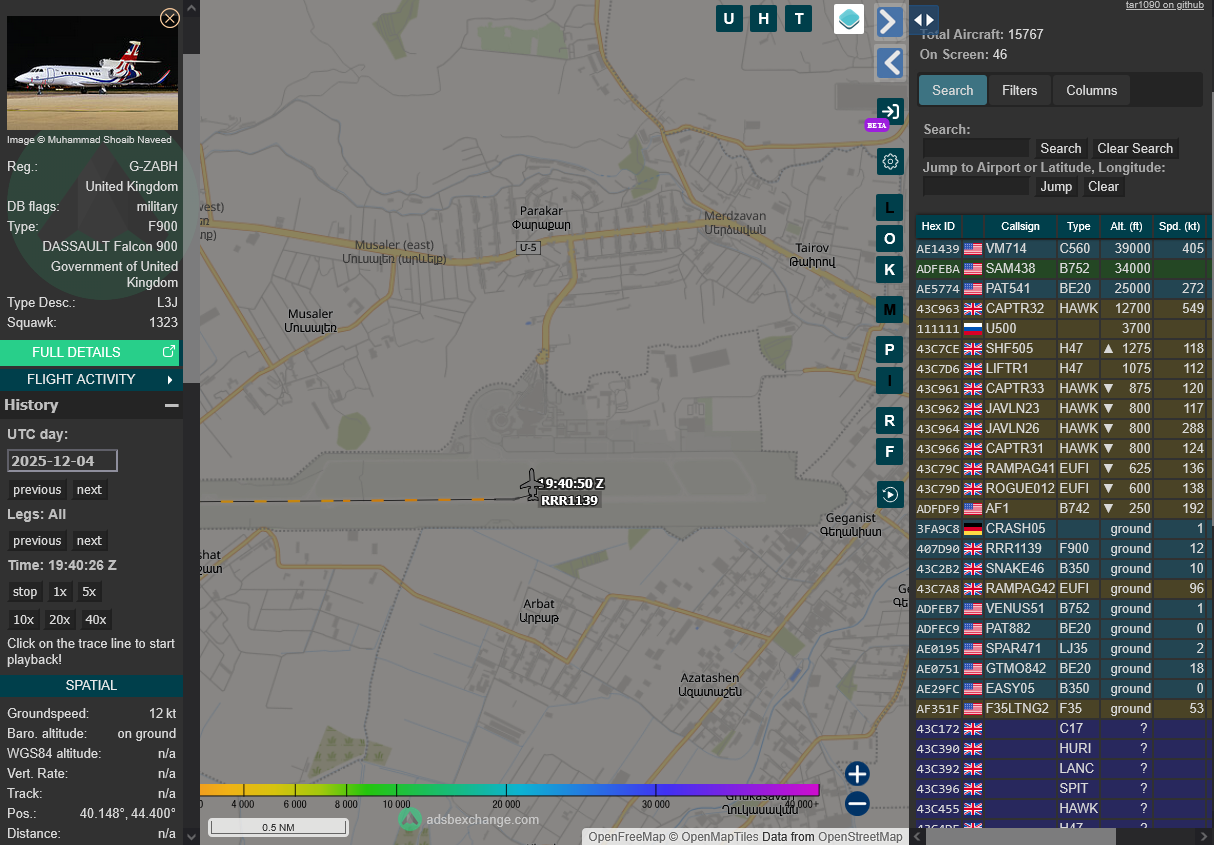Click the aircraft icon on the map
Screen dimensions: 1214x845
click(530, 485)
